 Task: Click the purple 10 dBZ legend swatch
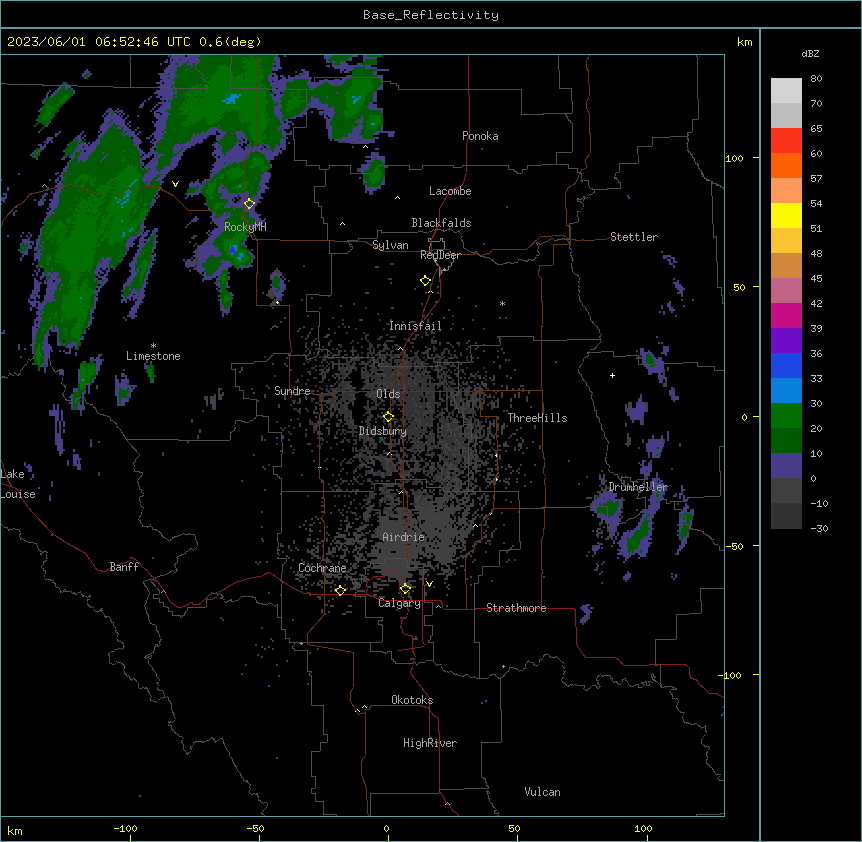coord(786,466)
